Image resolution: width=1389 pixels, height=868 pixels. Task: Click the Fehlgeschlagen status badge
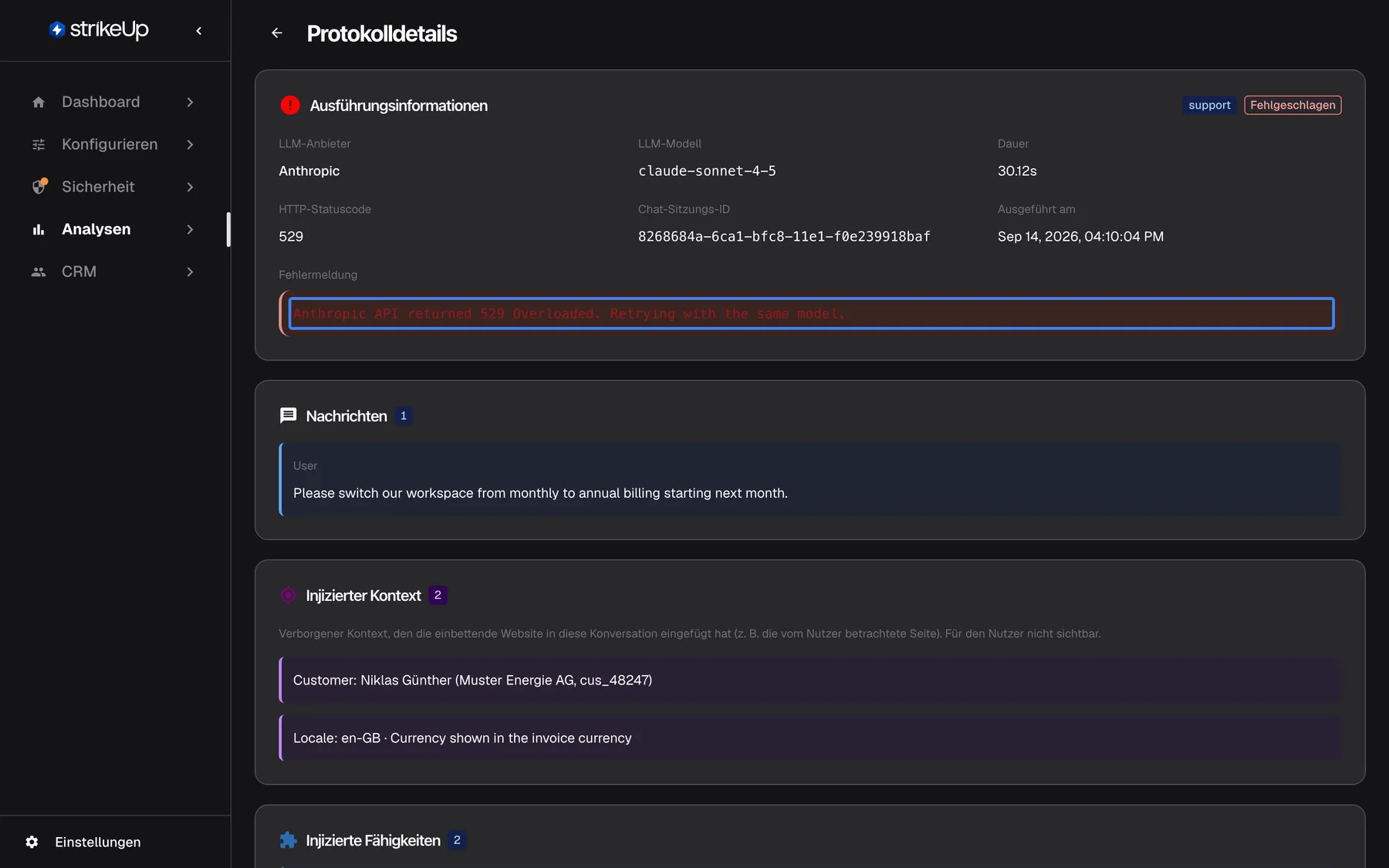tap(1293, 105)
